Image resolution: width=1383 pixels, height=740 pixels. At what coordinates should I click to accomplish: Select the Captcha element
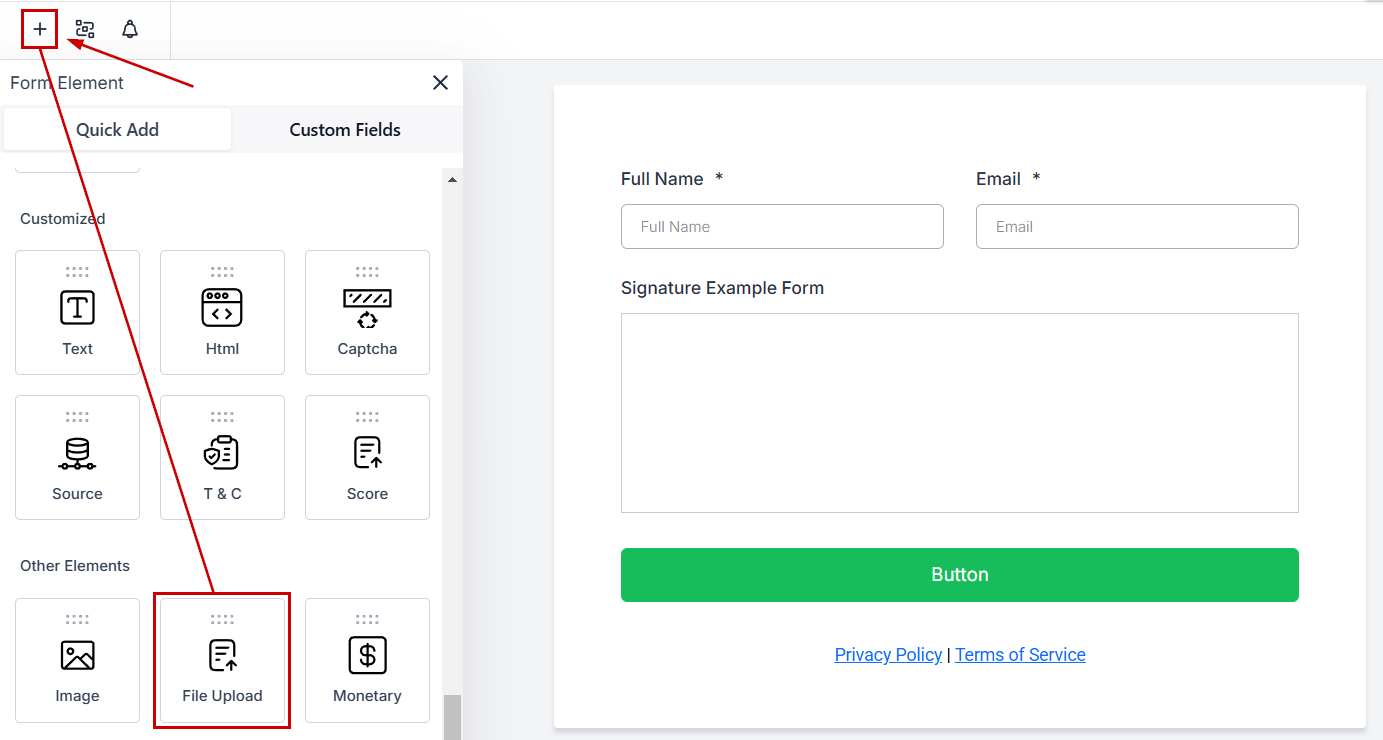click(x=367, y=313)
